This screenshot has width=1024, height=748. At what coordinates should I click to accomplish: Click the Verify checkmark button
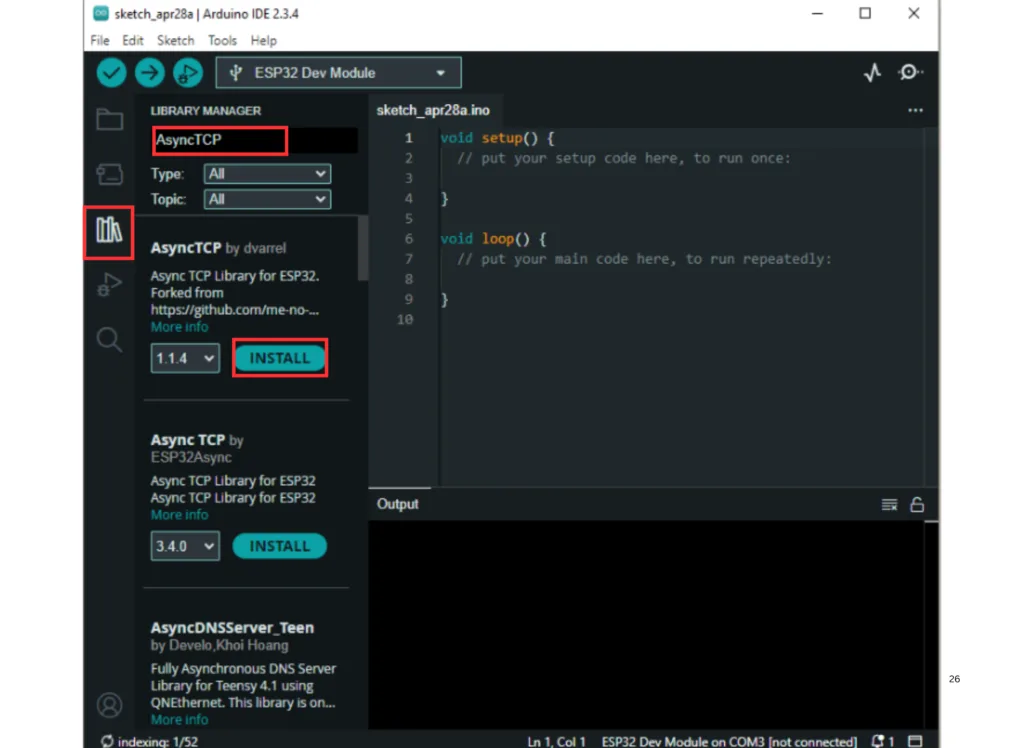pyautogui.click(x=111, y=73)
